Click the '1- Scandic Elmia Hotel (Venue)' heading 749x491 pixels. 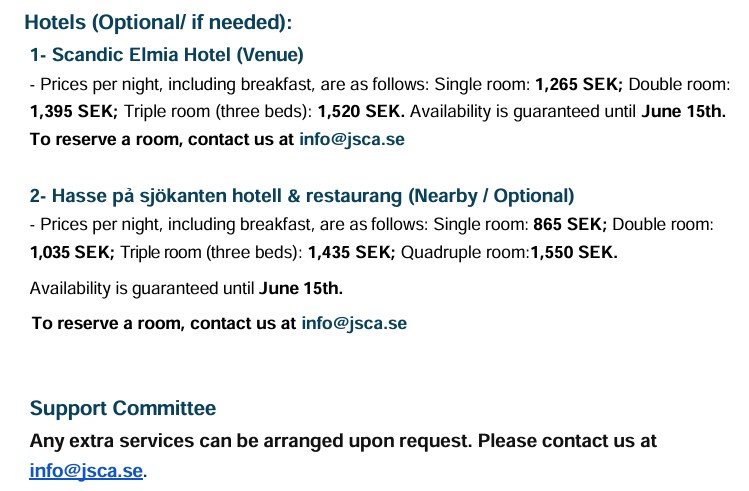(x=167, y=54)
